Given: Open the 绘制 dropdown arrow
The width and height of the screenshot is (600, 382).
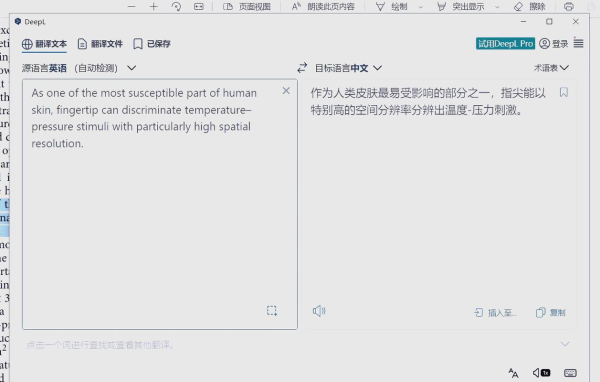Looking at the screenshot, I should click(421, 7).
